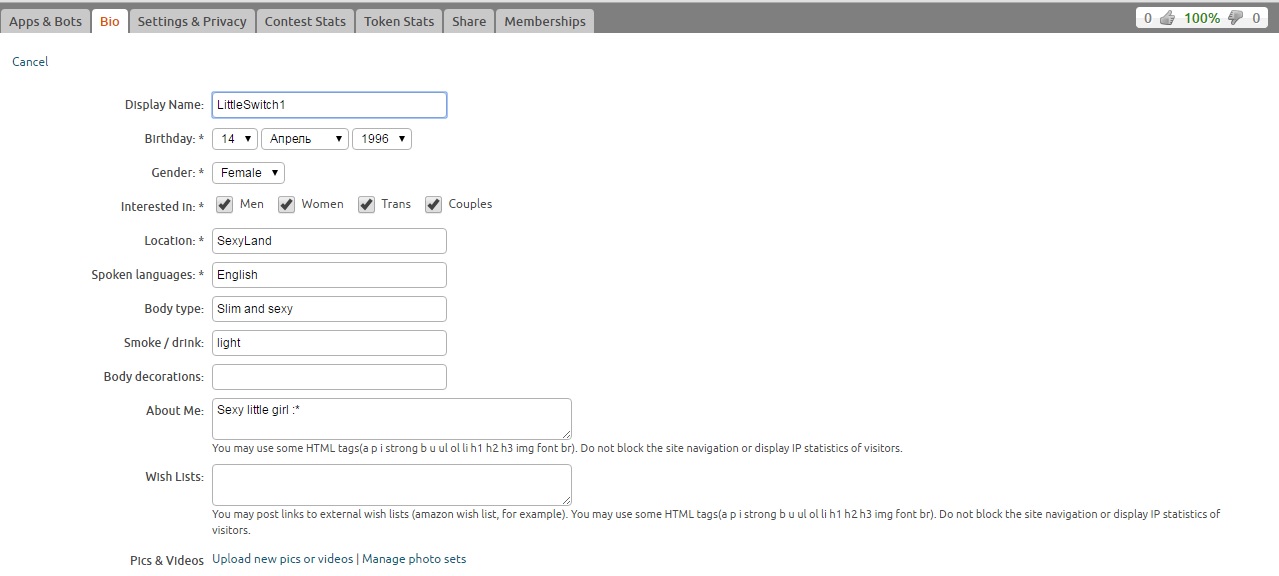Open the Gender dropdown

point(248,173)
